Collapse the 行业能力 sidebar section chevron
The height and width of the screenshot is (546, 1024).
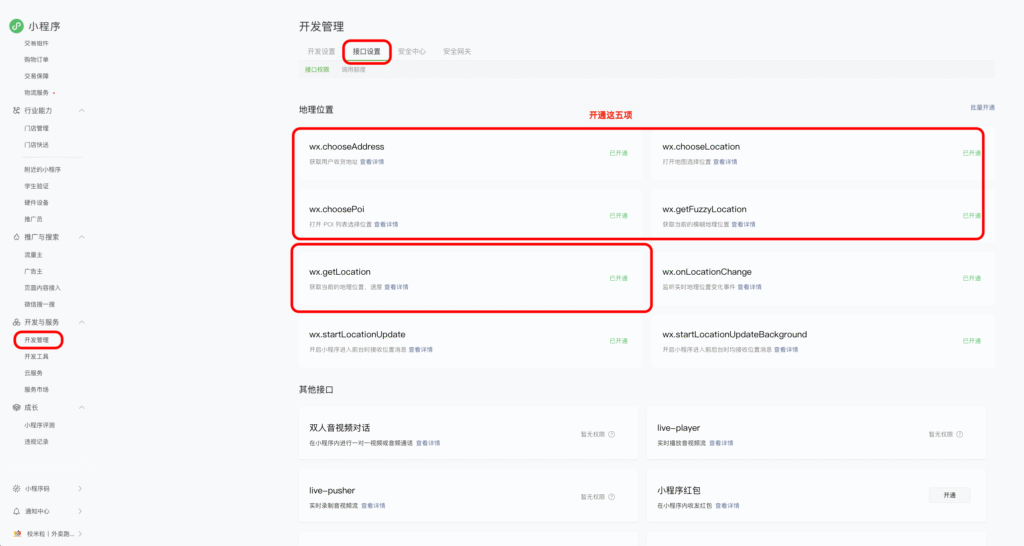tap(82, 110)
